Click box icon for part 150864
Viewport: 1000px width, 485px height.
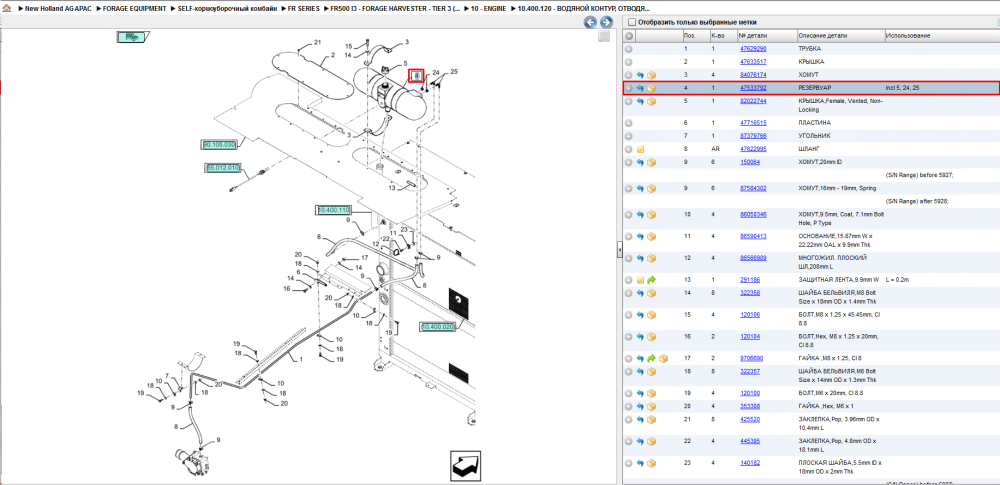pyautogui.click(x=652, y=162)
